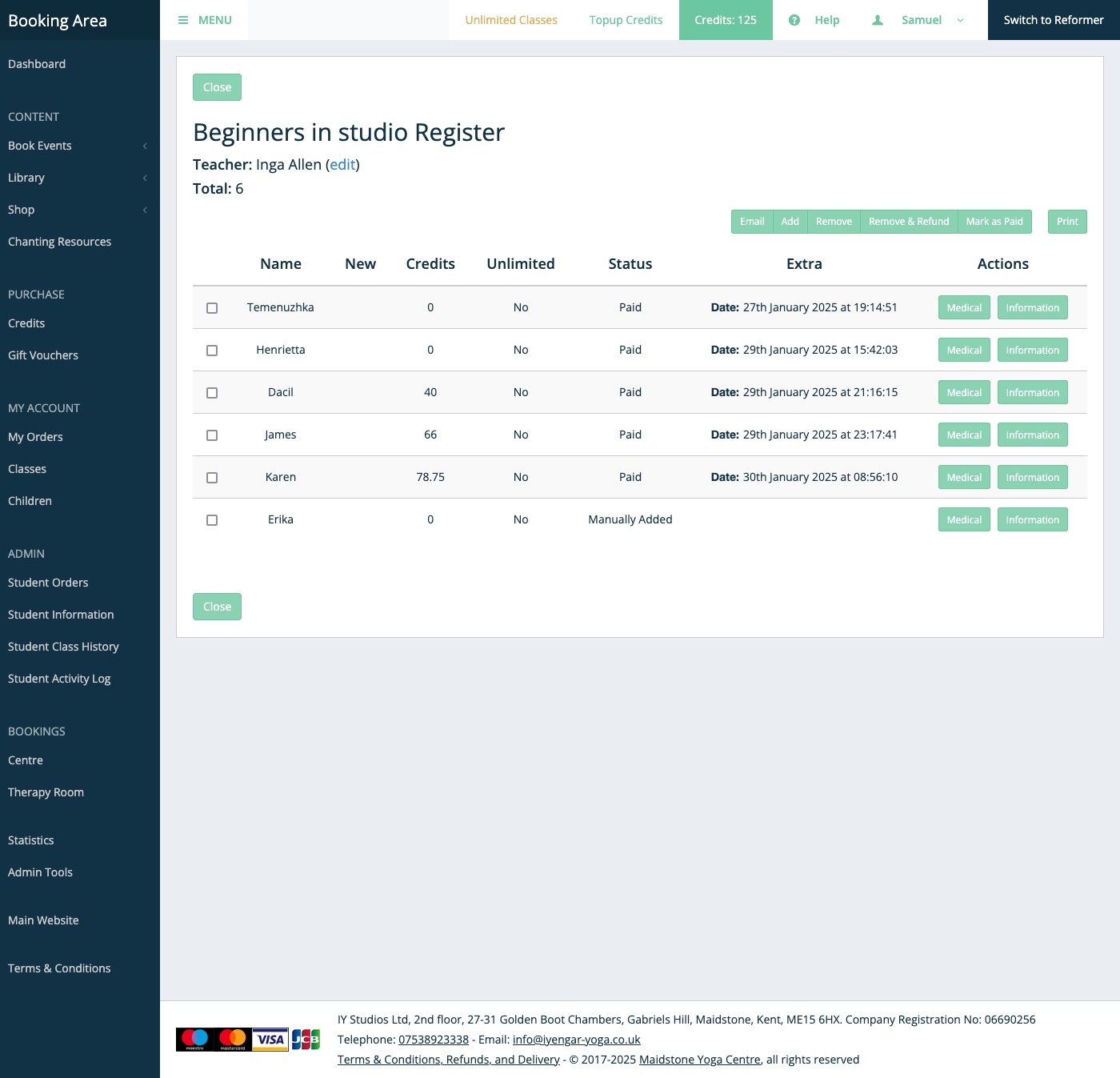Open Medical details for Temenuzhka

click(964, 307)
